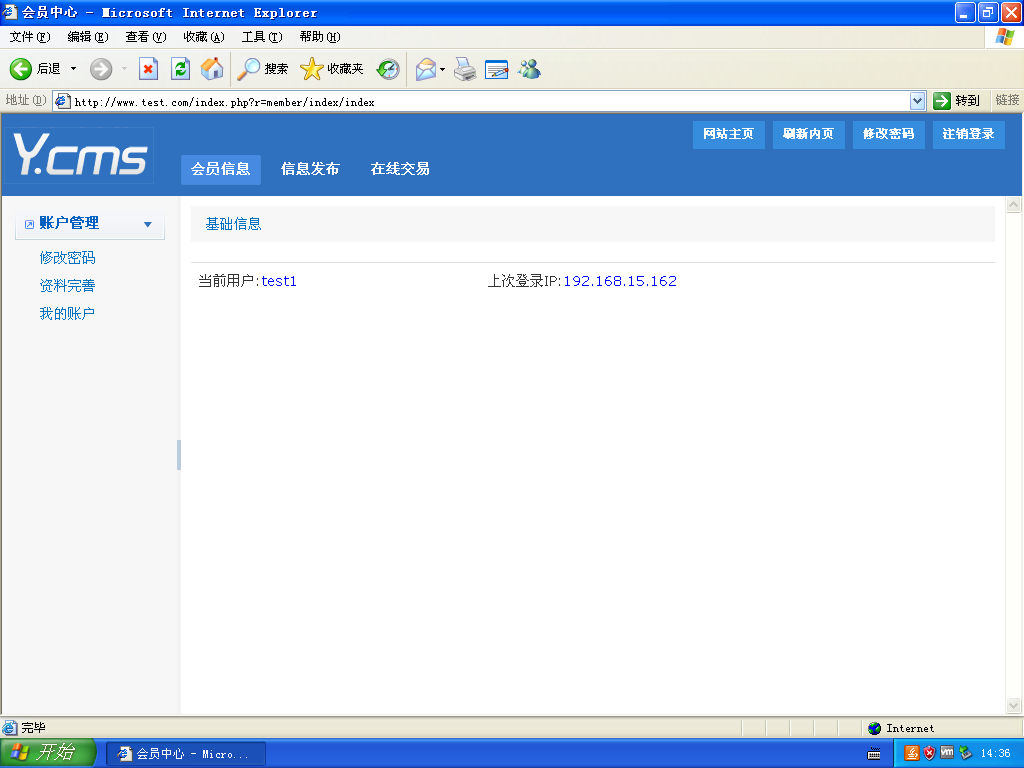Click the 刷新内页 button
Image resolution: width=1024 pixels, height=768 pixels.
808,134
